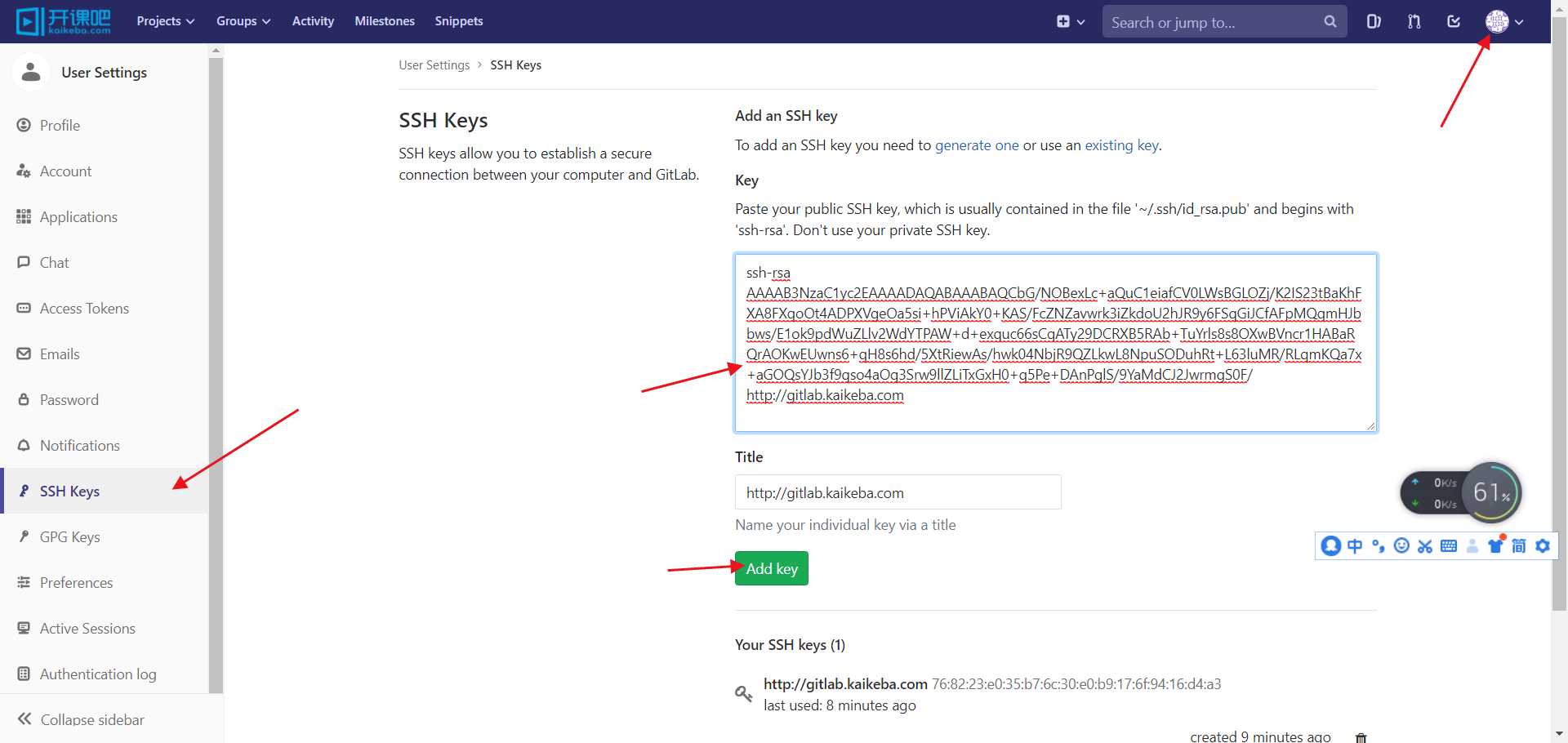
Task: Collapse the sidebar
Action: (x=82, y=719)
